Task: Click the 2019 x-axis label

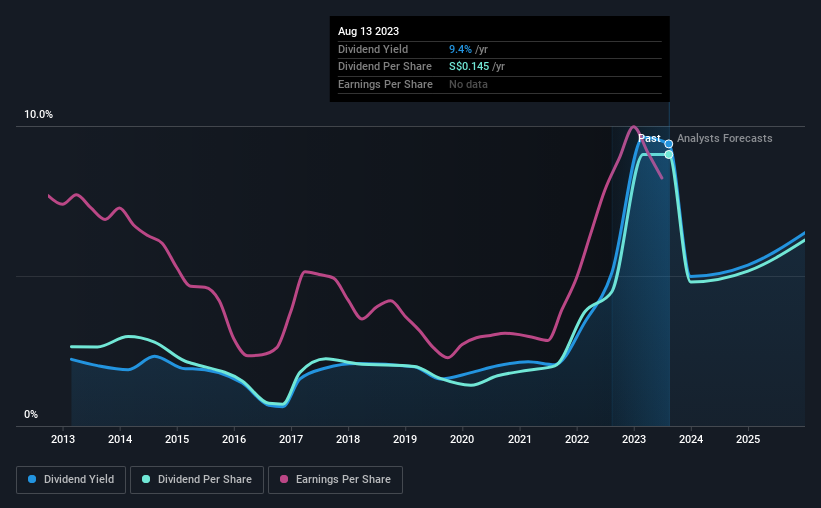Action: 405,439
